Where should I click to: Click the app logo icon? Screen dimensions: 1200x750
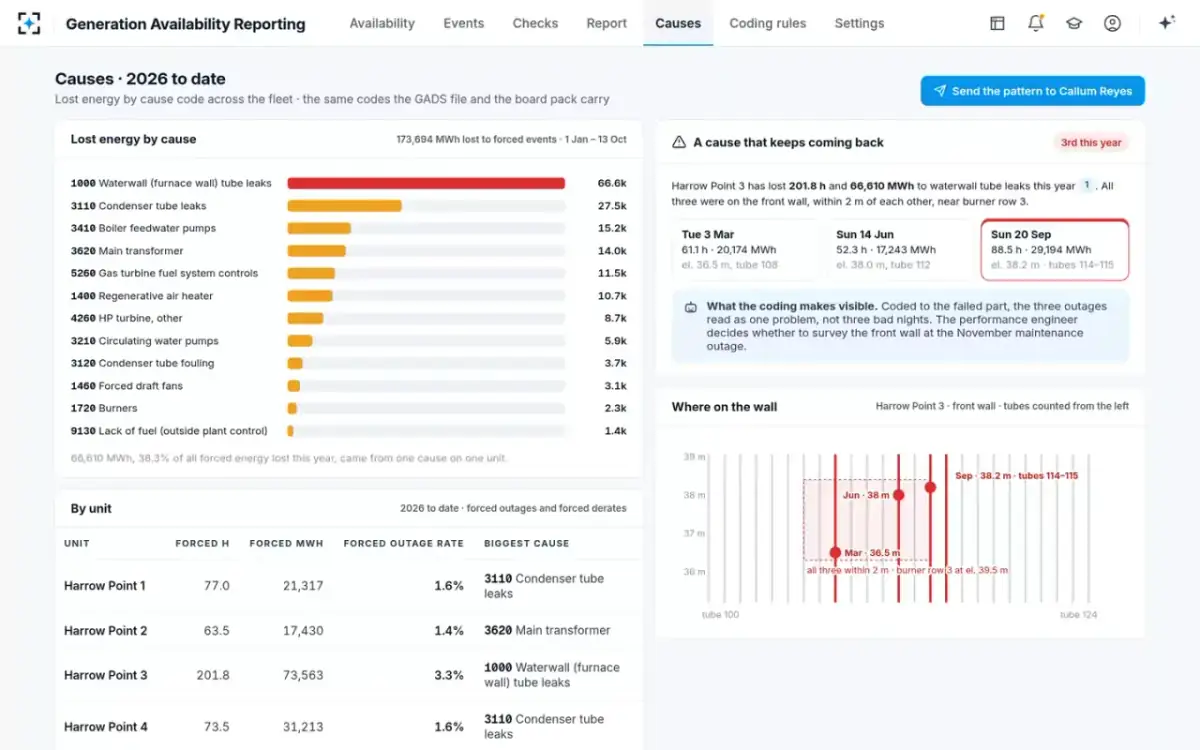(29, 23)
